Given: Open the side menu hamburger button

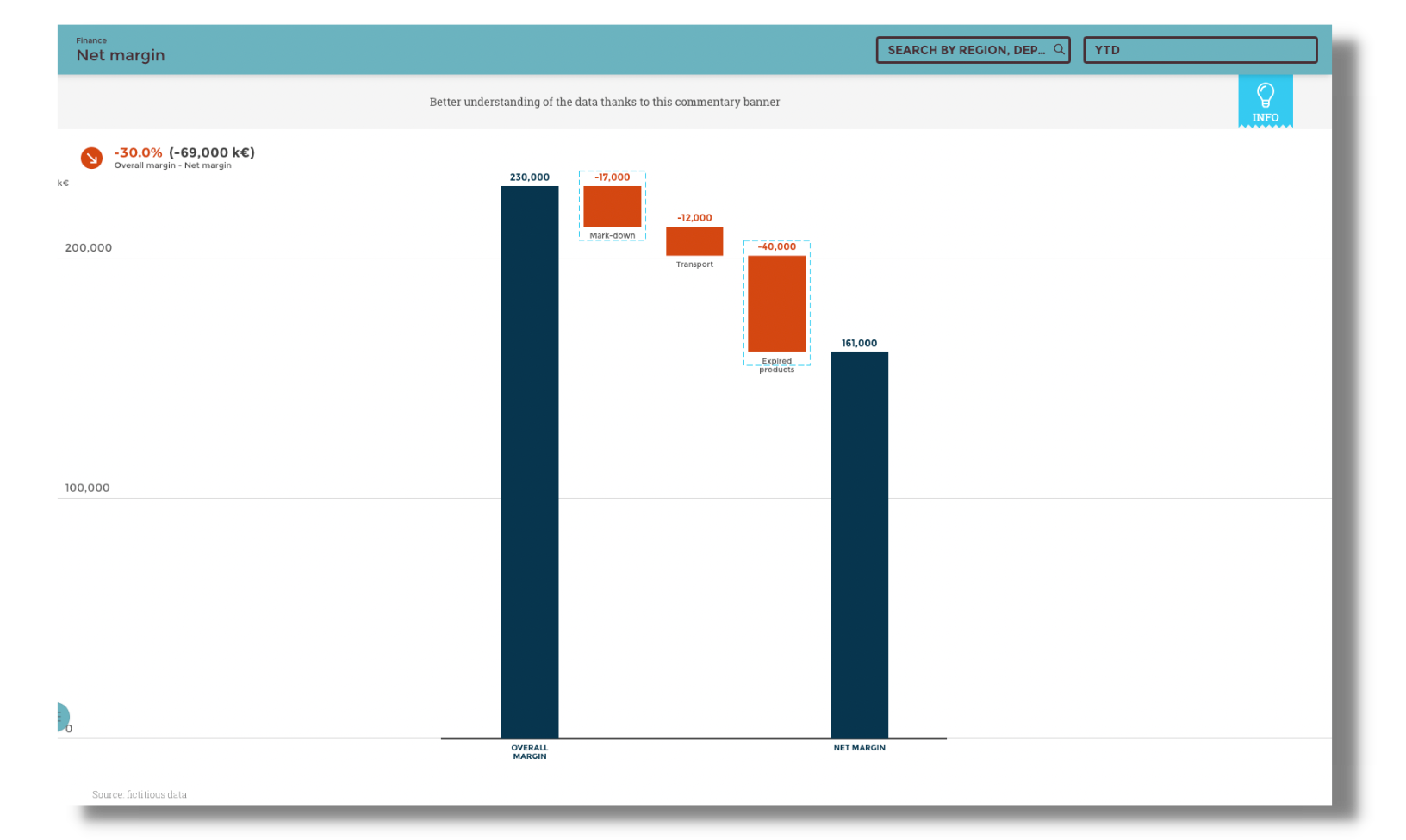Looking at the screenshot, I should click(x=61, y=717).
